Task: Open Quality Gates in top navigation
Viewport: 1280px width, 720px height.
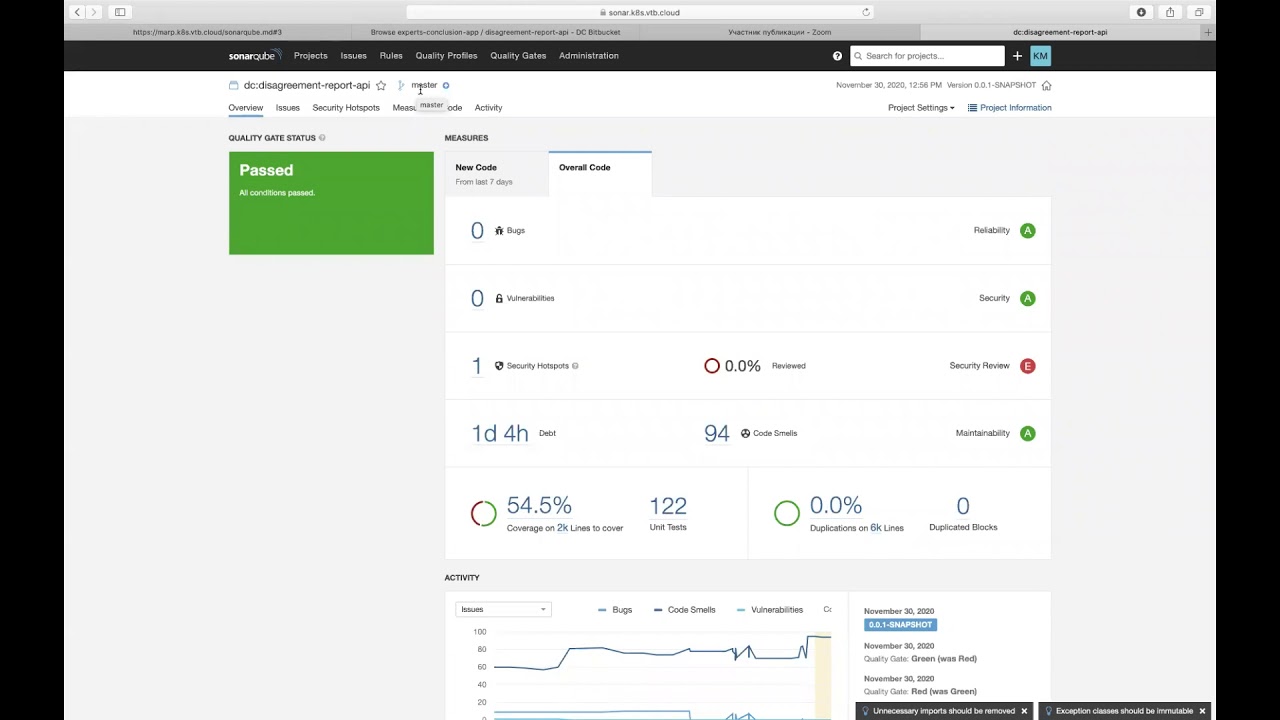Action: 518,56
